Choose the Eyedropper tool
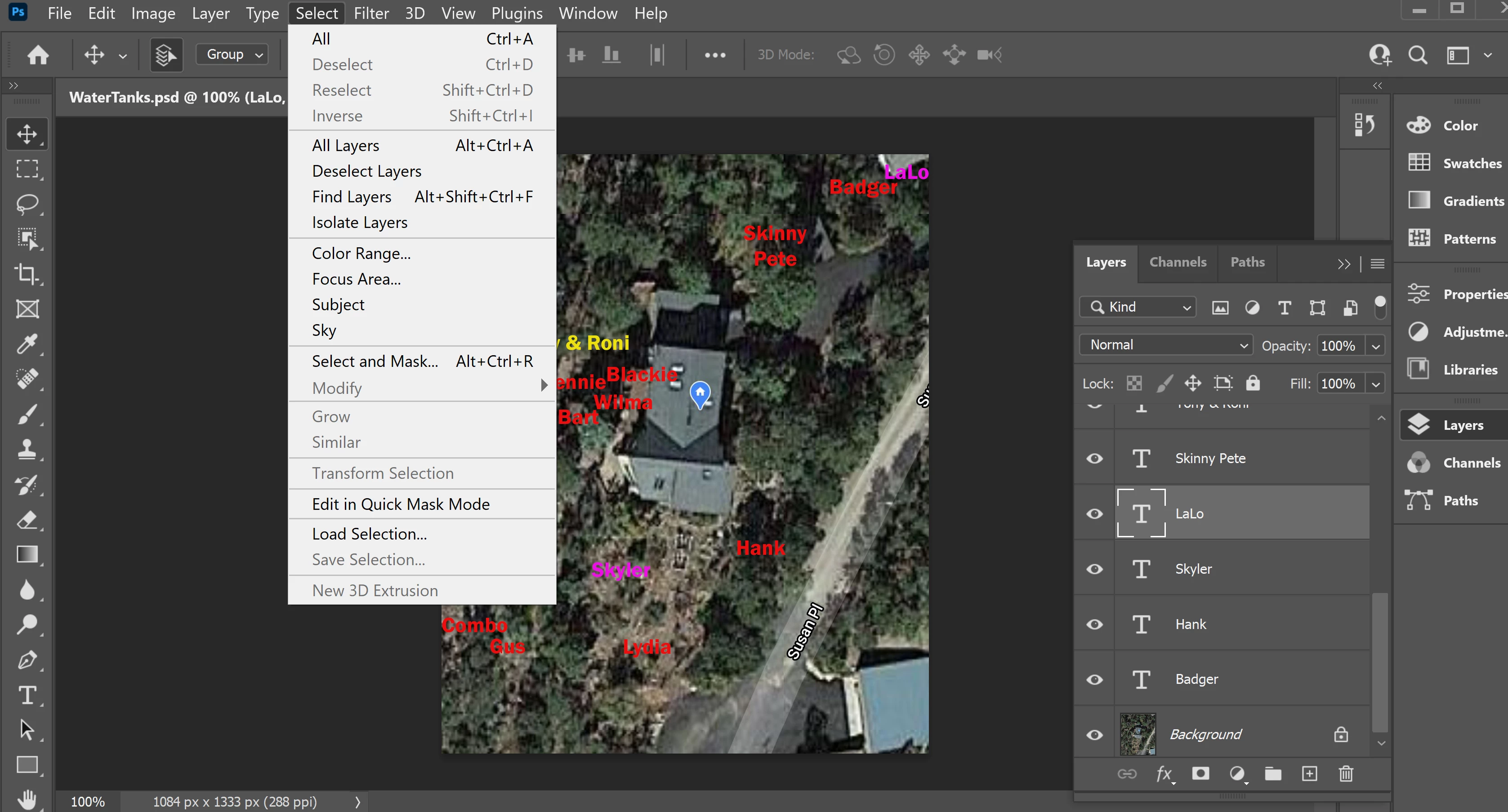Viewport: 1508px width, 812px height. [27, 344]
